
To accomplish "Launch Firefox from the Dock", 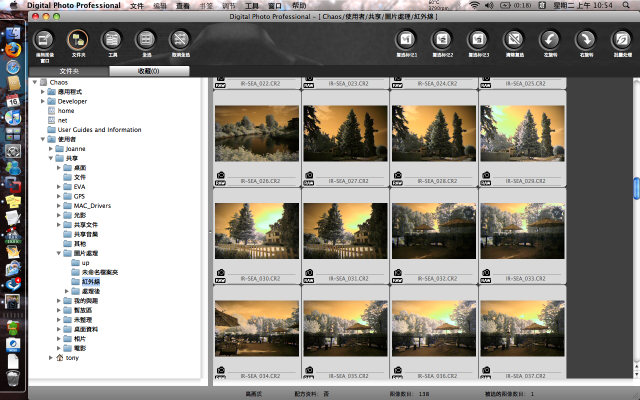I will 13,49.
